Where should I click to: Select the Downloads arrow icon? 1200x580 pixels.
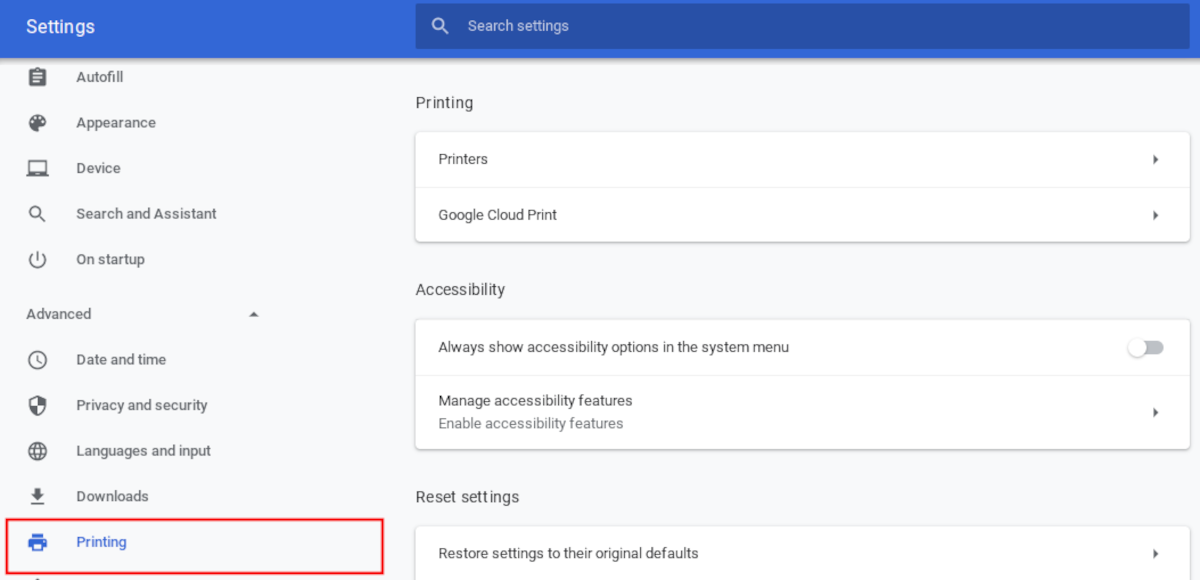[x=37, y=496]
